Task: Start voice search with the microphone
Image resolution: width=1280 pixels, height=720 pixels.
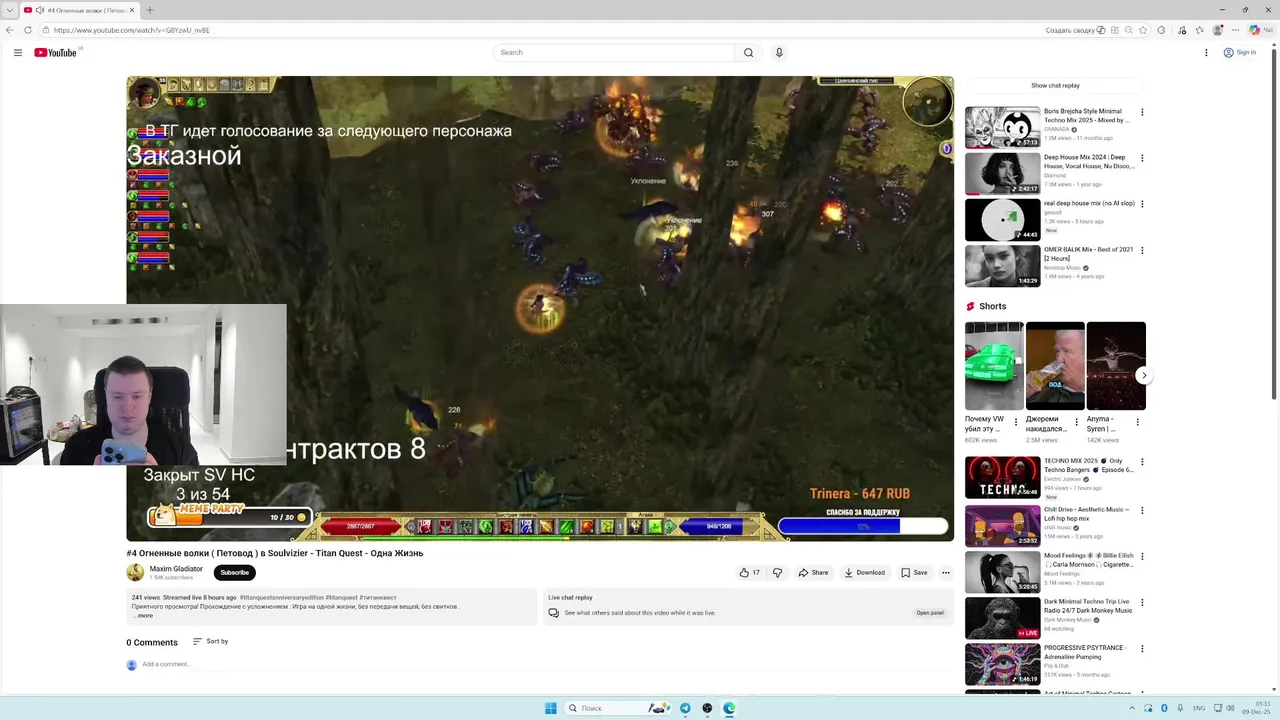Action: coord(779,52)
